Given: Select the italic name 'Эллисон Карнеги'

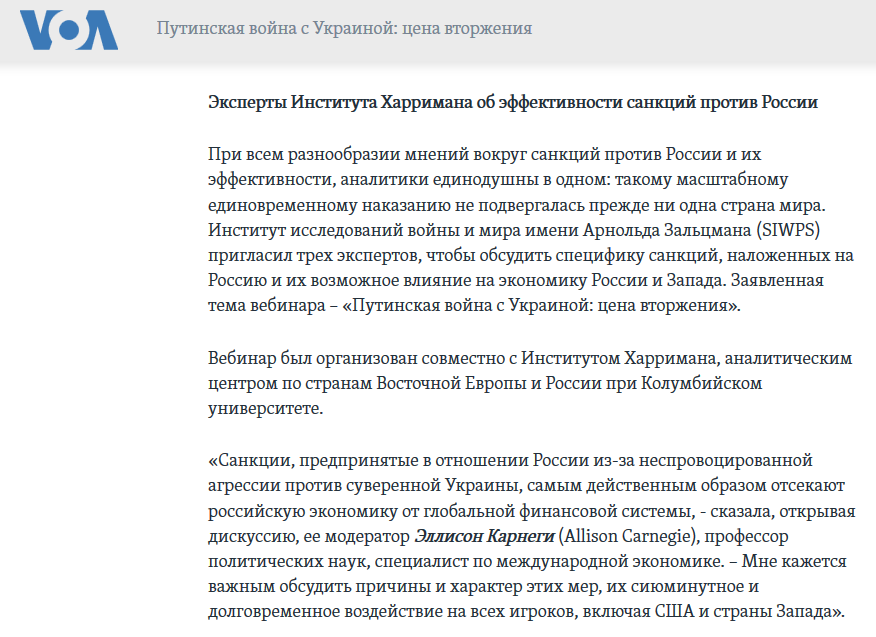Looking at the screenshot, I should [484, 536].
